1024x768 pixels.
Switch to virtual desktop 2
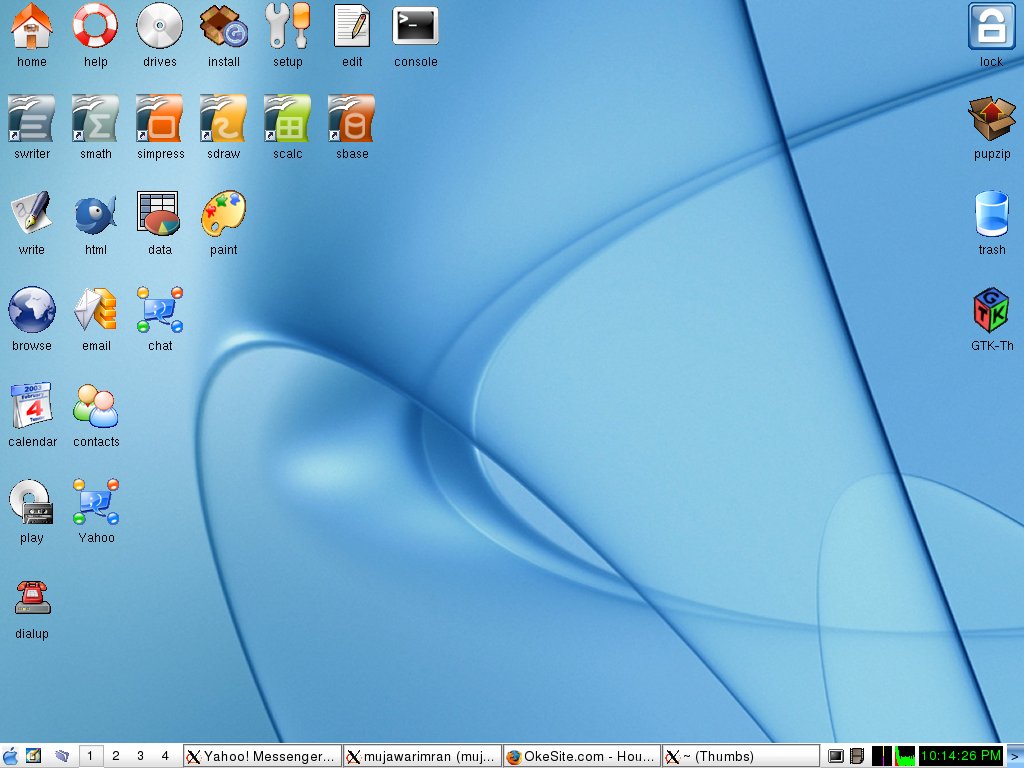click(115, 756)
